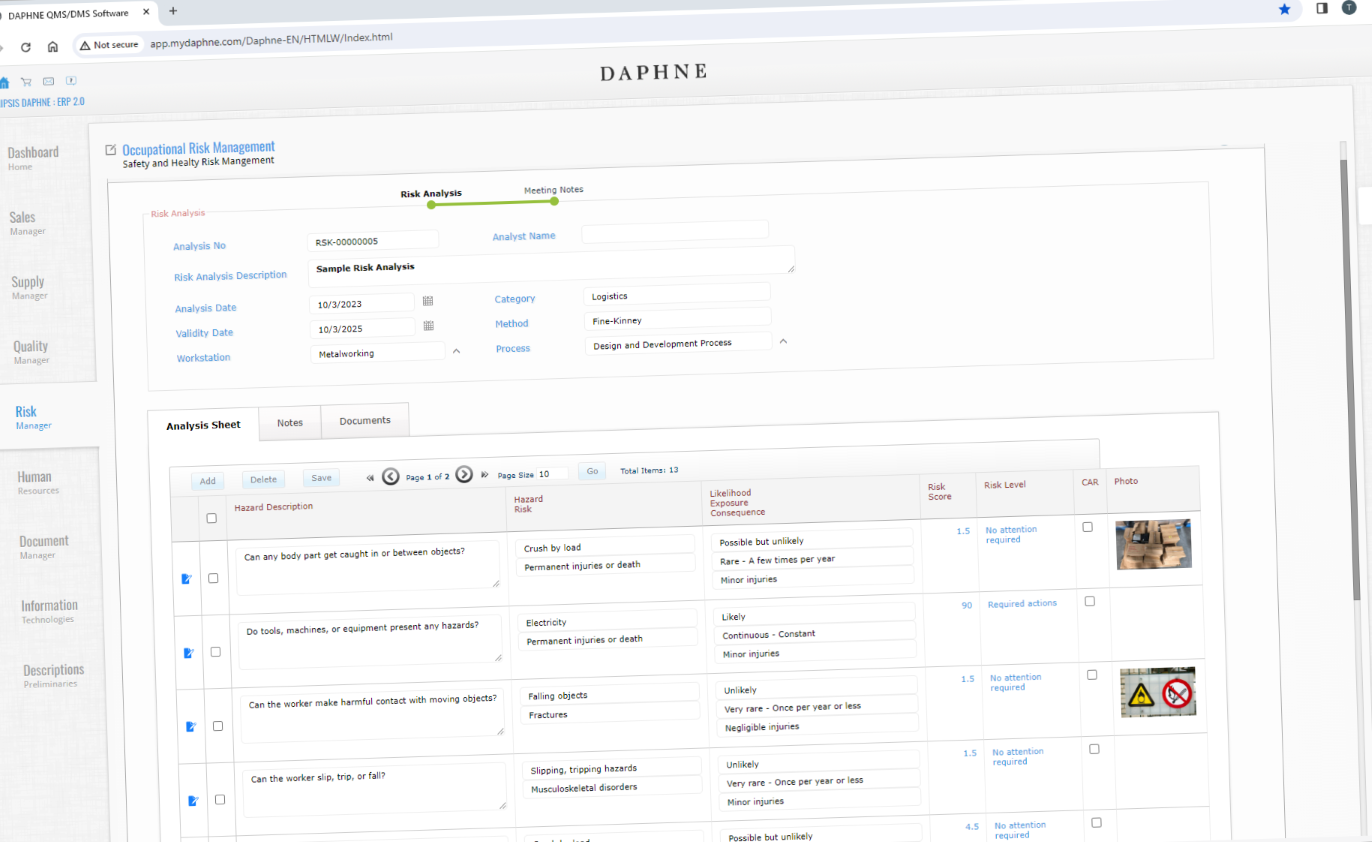The height and width of the screenshot is (842, 1372).
Task: Open the mail envelope icon
Action: 48,81
